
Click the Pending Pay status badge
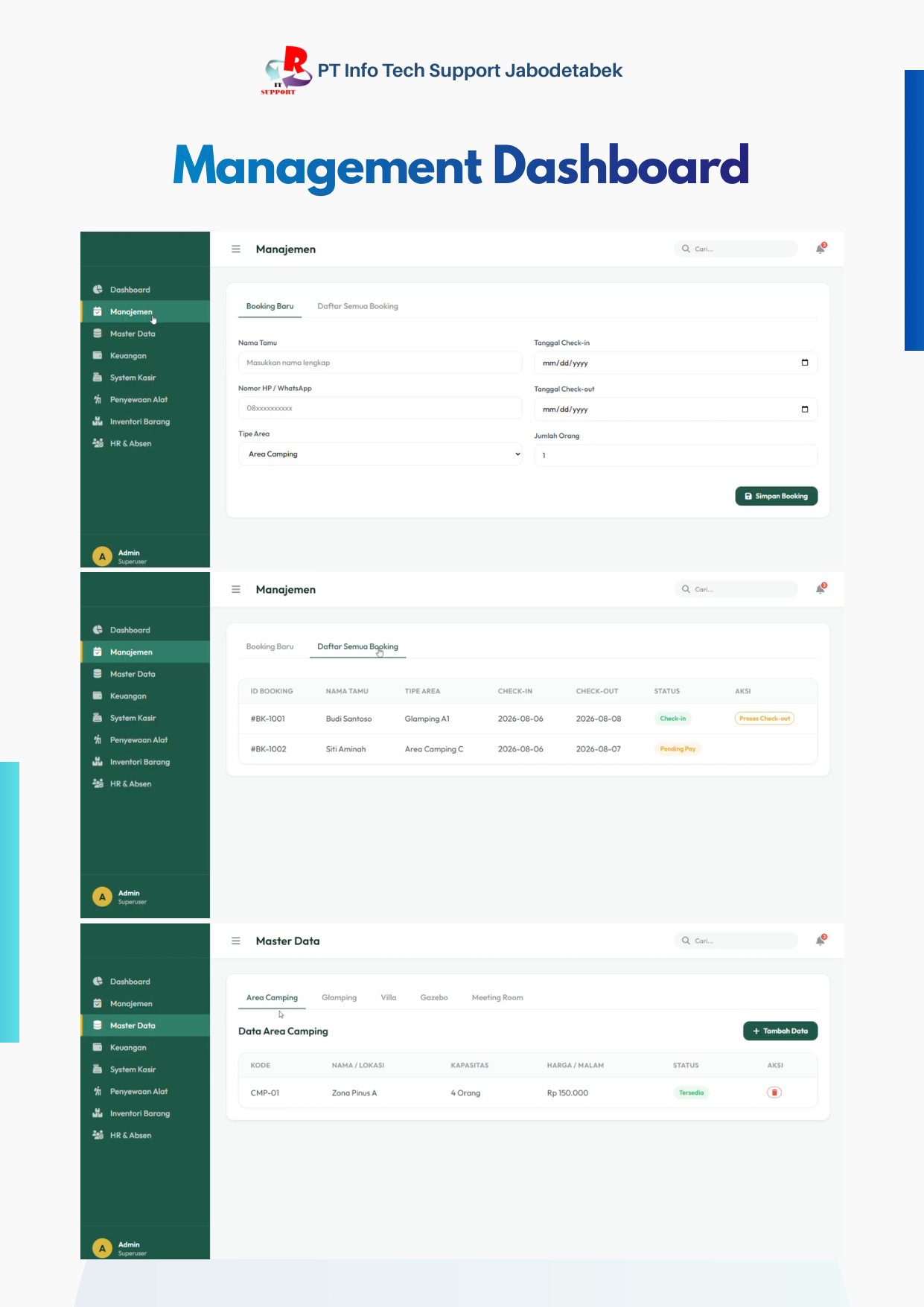[678, 749]
